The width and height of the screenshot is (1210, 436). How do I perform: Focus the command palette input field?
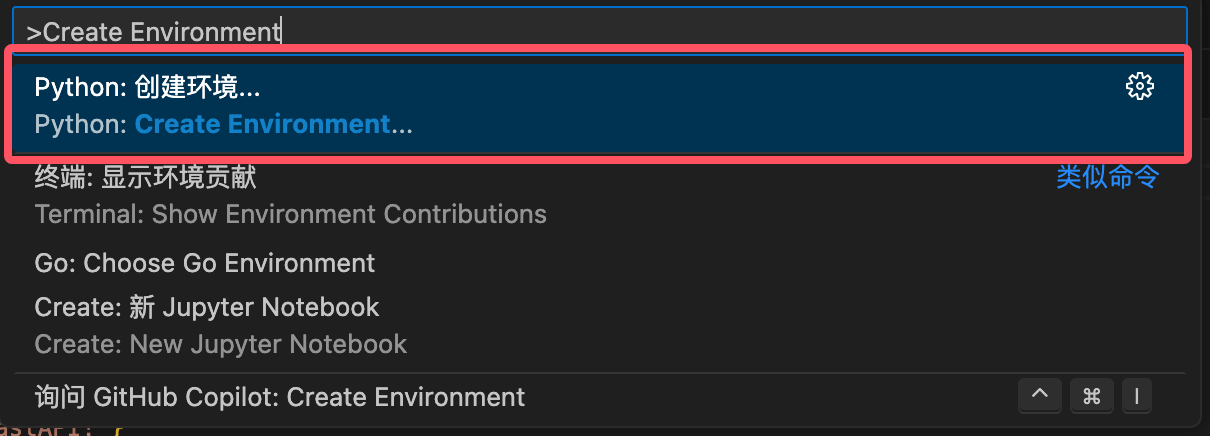pyautogui.click(x=700, y=31)
